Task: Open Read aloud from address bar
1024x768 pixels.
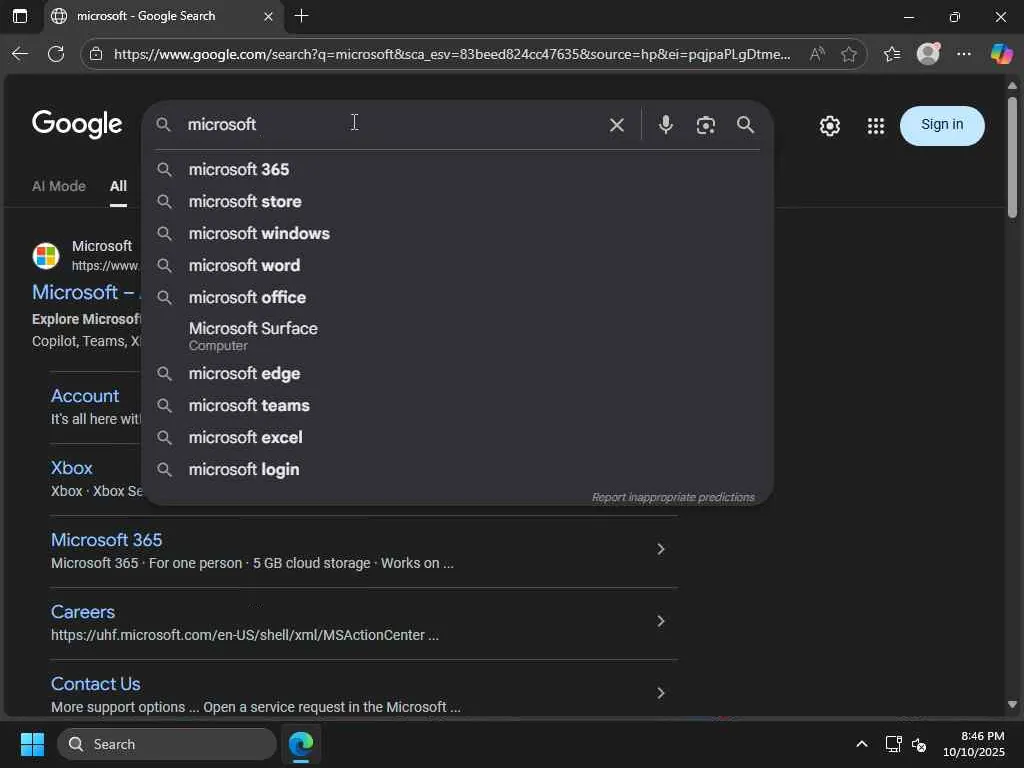Action: click(817, 54)
